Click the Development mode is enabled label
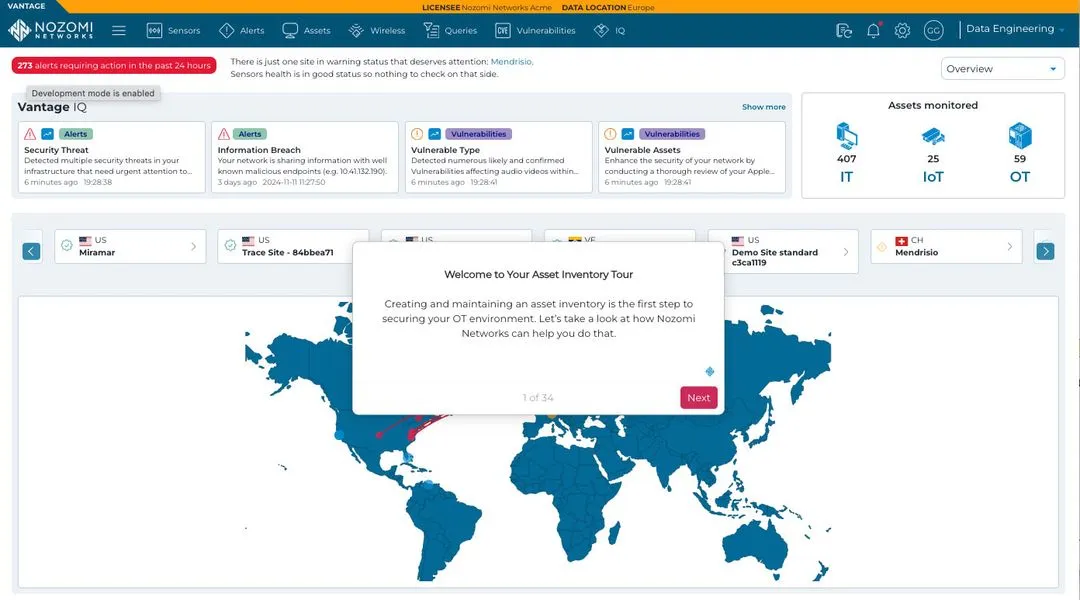Screen dimensions: 1080x600 [x=93, y=93]
